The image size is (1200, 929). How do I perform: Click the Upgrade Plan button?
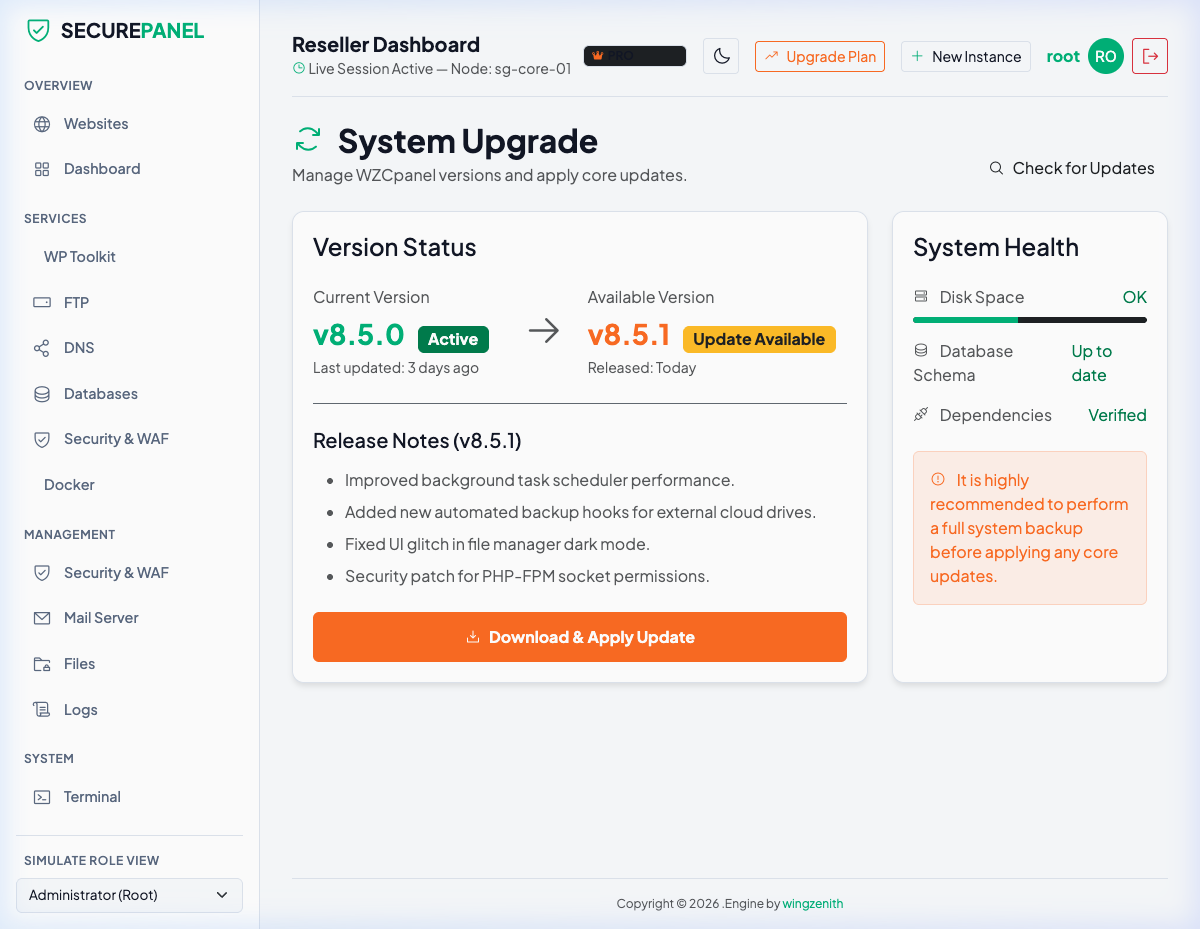[x=820, y=56]
